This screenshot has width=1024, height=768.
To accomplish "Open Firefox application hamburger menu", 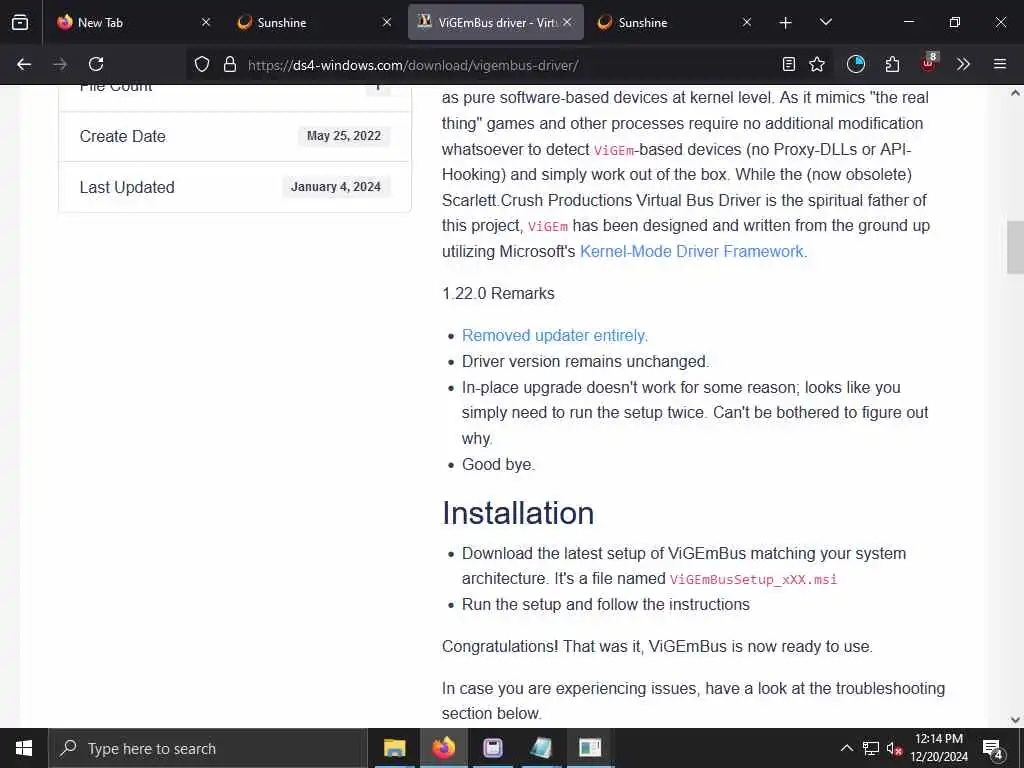I will click(1000, 64).
